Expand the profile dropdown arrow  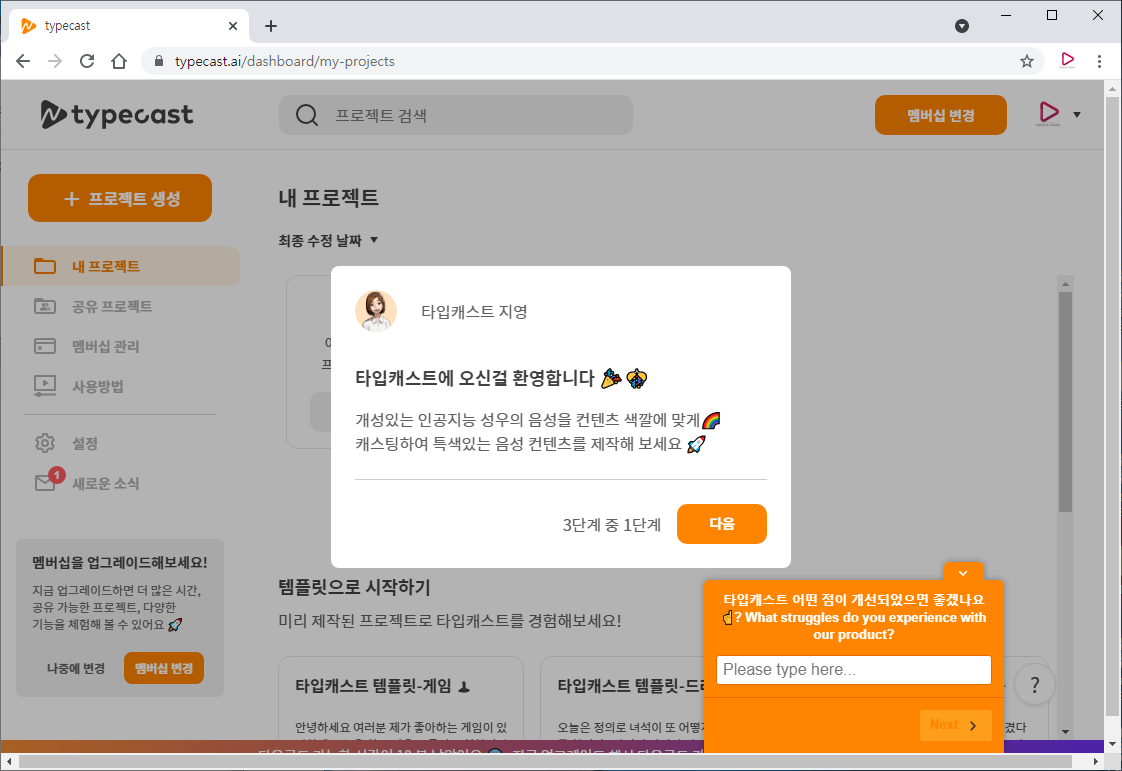(x=1077, y=115)
